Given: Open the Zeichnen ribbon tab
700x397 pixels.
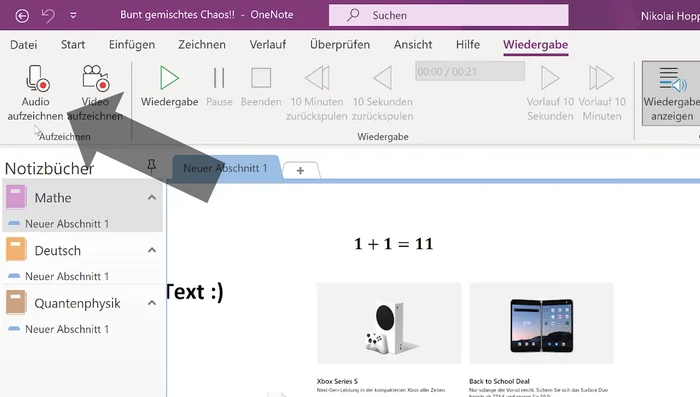Looking at the screenshot, I should (202, 45).
